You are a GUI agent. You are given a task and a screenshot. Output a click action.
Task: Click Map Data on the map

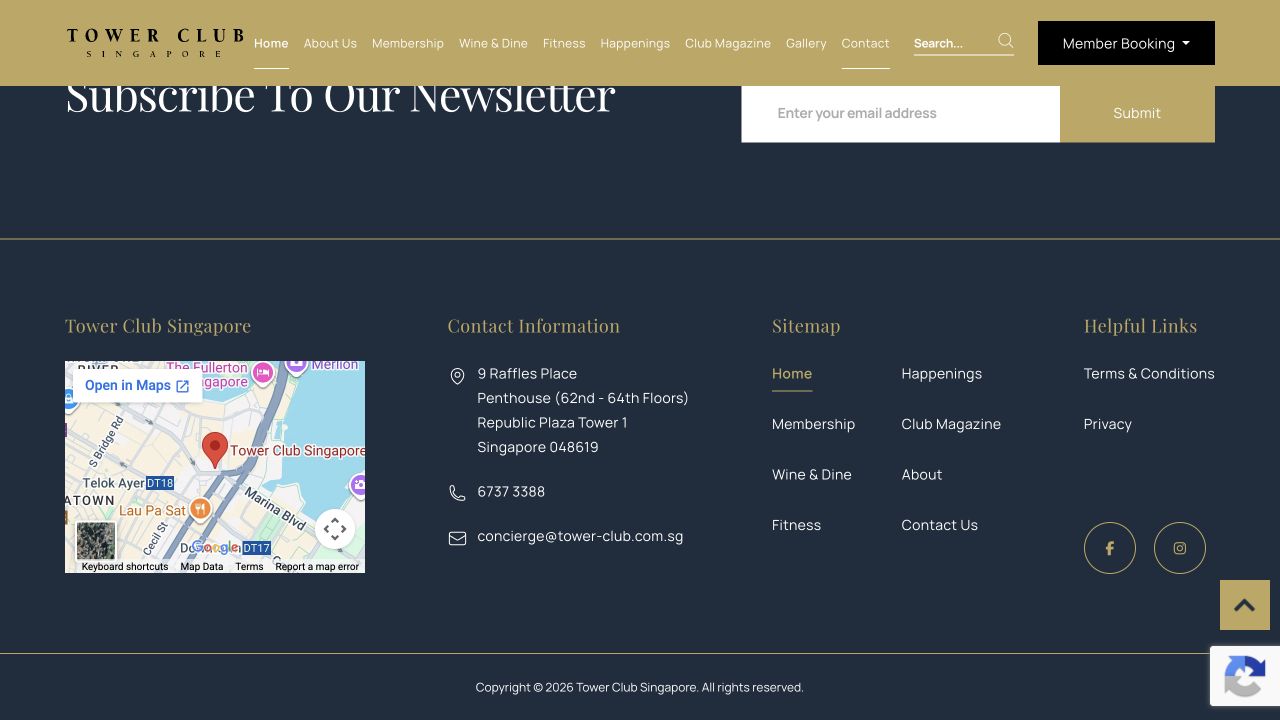pyautogui.click(x=202, y=567)
